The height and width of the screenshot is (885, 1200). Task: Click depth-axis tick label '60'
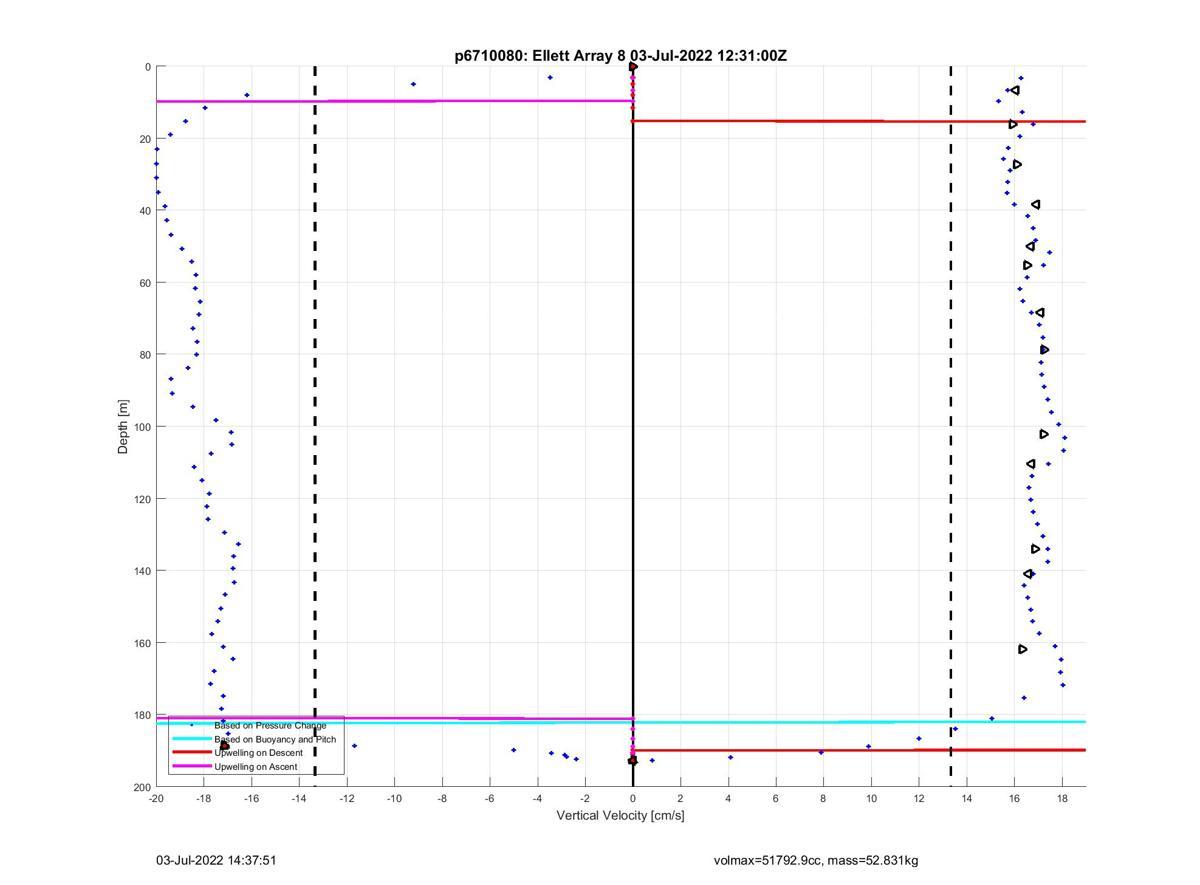pyautogui.click(x=145, y=283)
